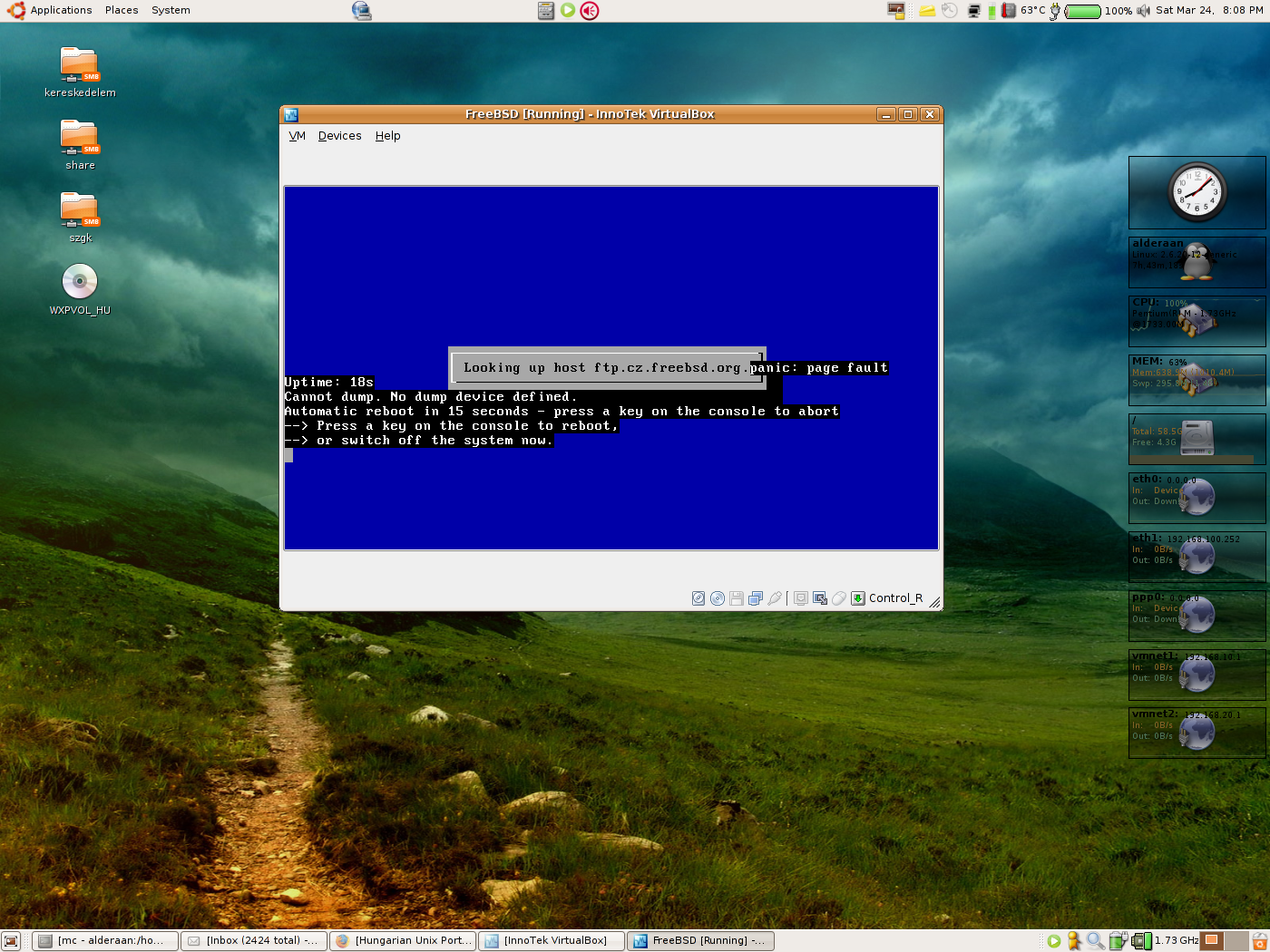
Task: Click the vmnet2 network monitor widget
Action: pyautogui.click(x=1197, y=733)
